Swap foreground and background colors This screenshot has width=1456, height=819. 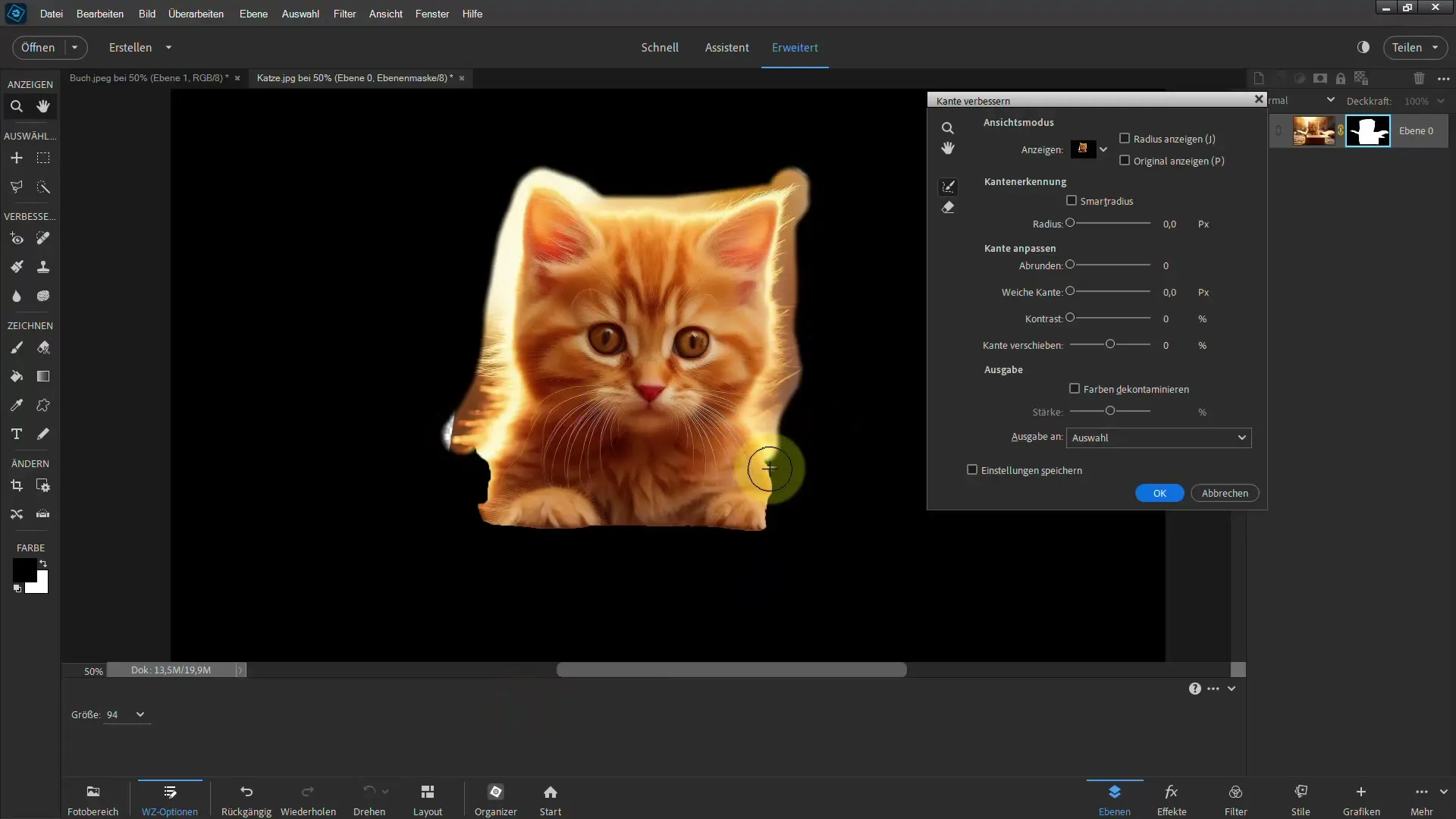(43, 563)
